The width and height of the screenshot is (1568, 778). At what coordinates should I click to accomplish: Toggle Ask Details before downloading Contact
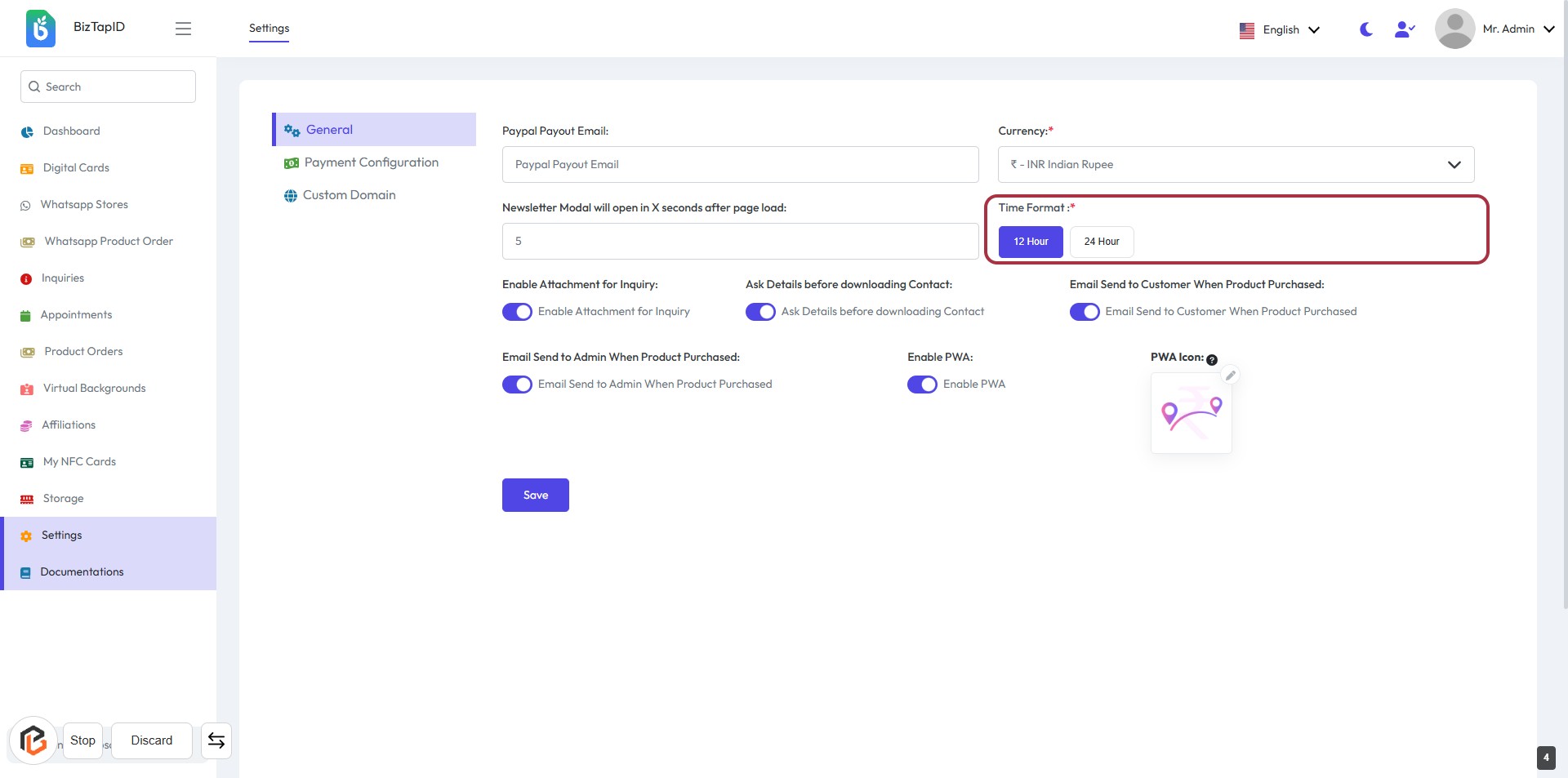click(x=760, y=312)
